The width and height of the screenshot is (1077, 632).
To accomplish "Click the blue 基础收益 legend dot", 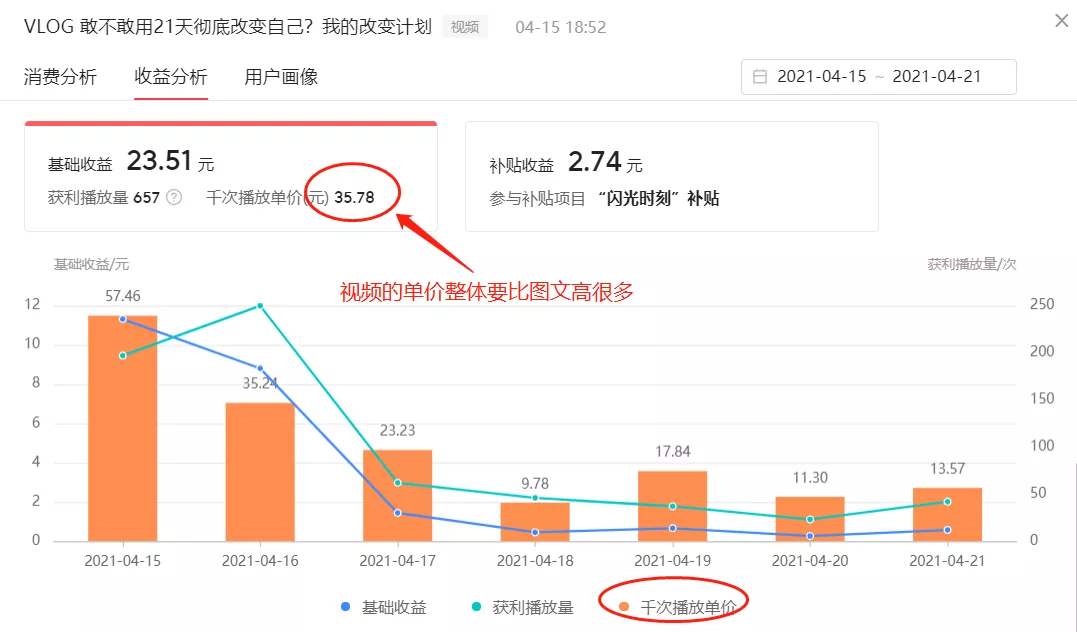I will 347,605.
